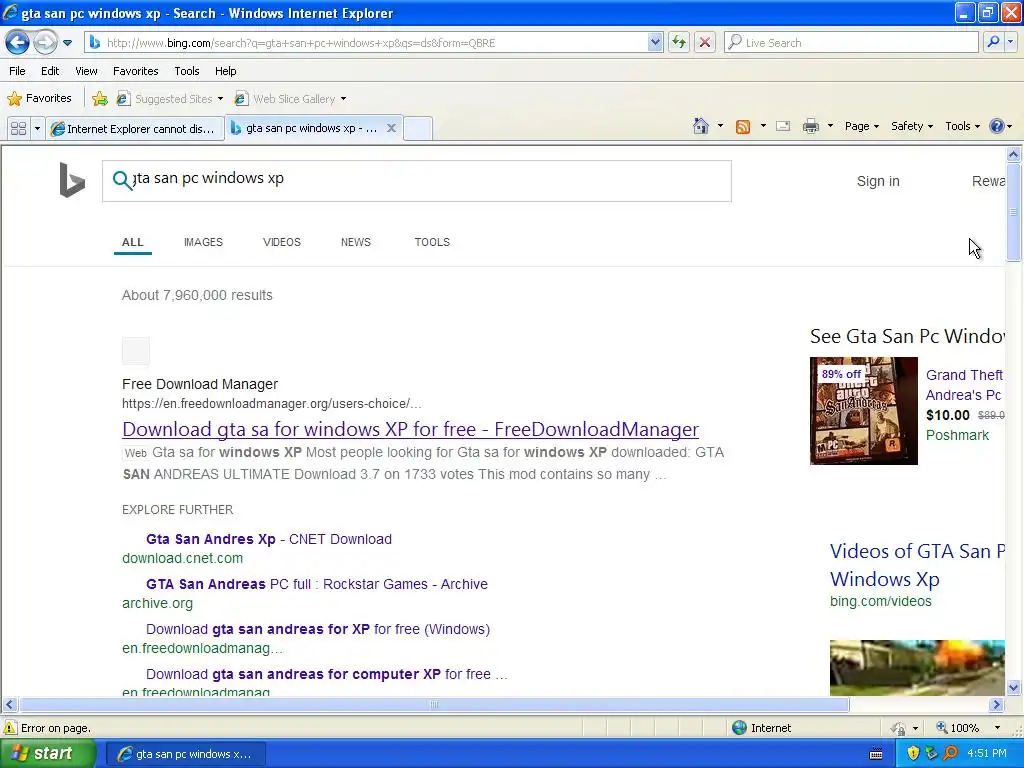This screenshot has height=768, width=1024.
Task: Click the RSS Feeds icon
Action: (x=743, y=127)
